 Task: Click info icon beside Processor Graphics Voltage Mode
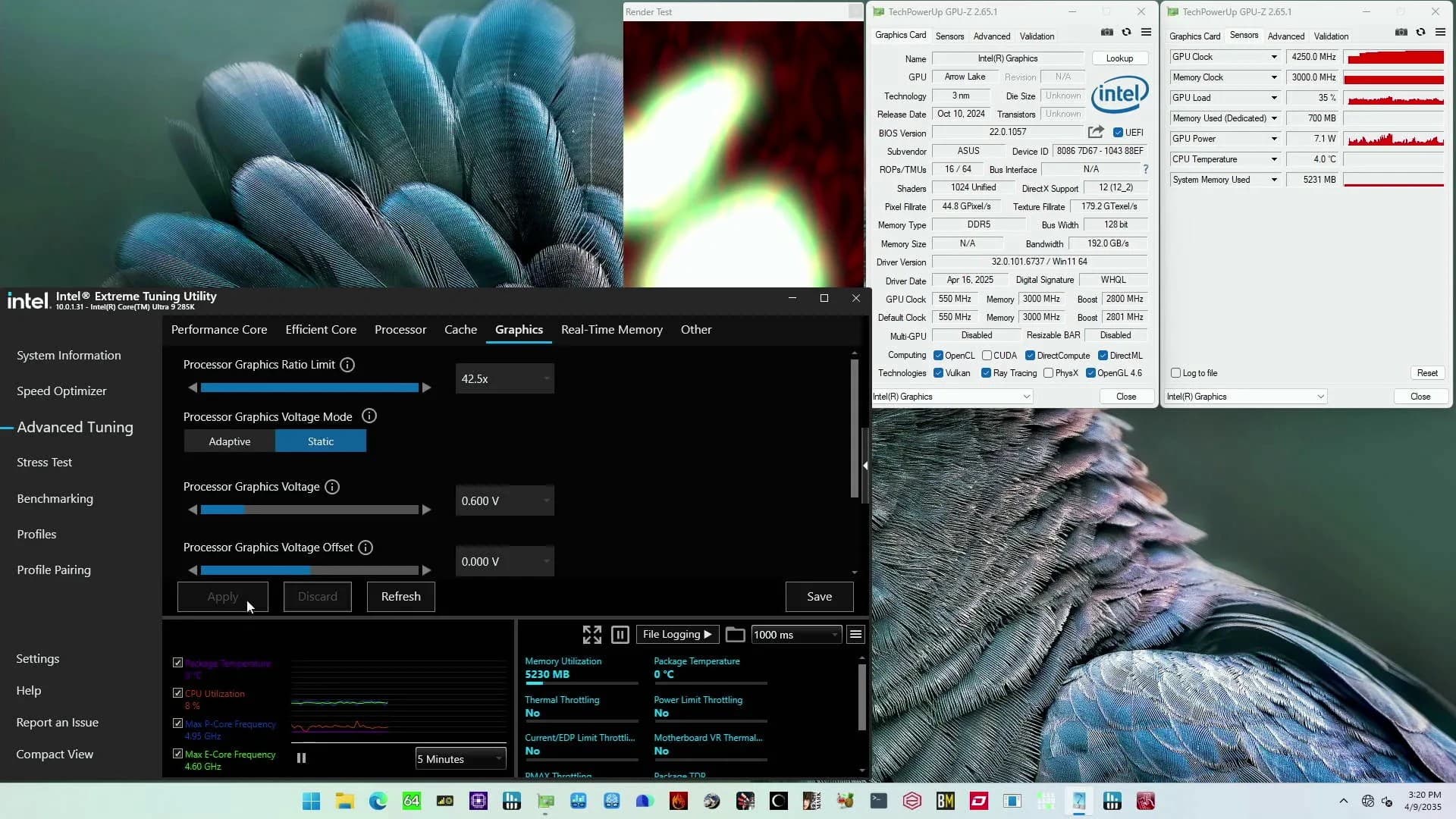(x=369, y=416)
